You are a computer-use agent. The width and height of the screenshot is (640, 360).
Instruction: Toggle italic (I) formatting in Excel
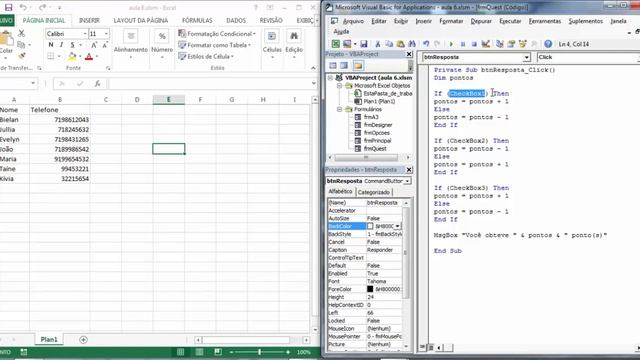61,45
